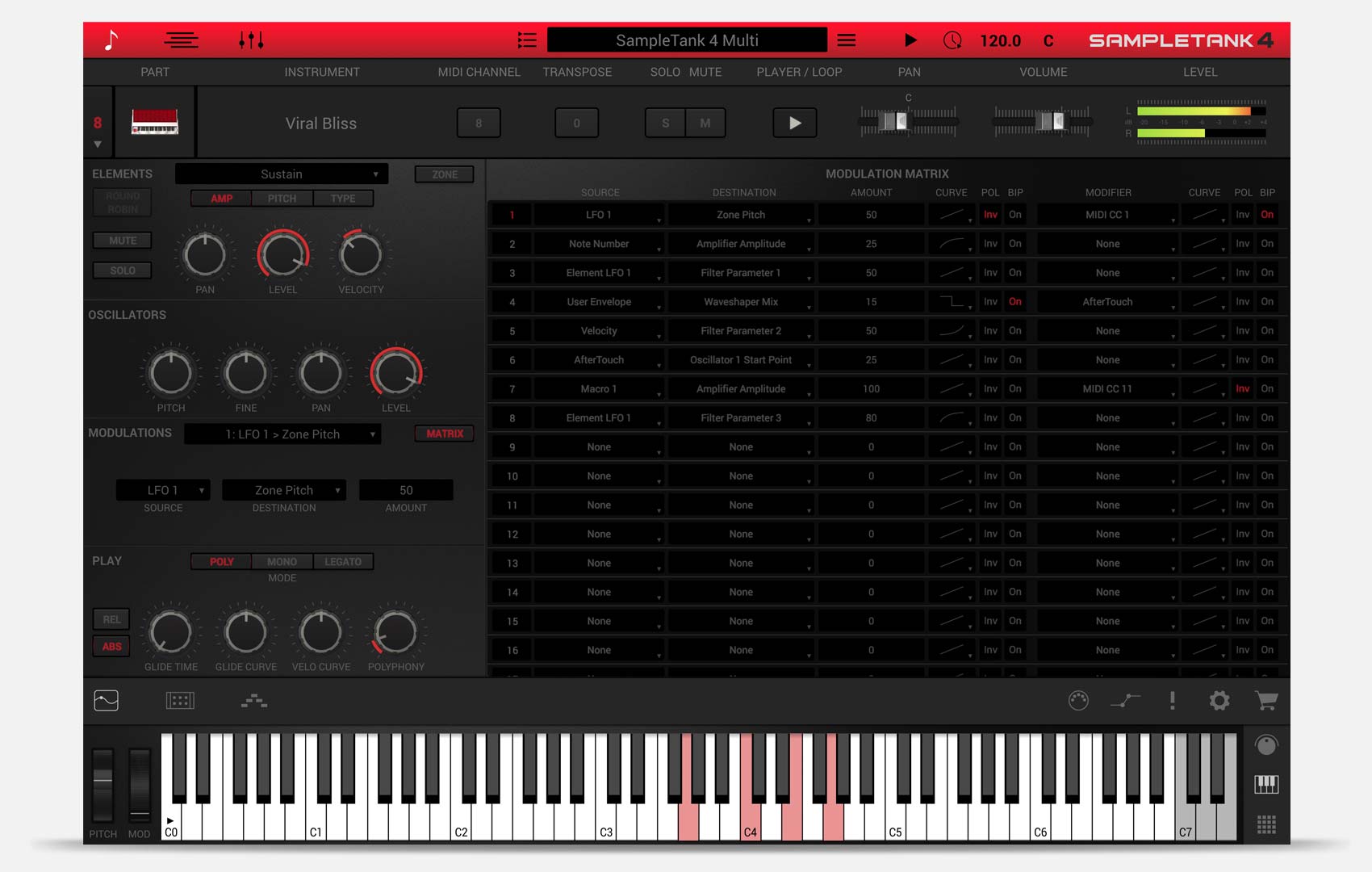The height and width of the screenshot is (872, 1372).
Task: Enable Solo S button for Viral Bliss
Action: pyautogui.click(x=665, y=124)
